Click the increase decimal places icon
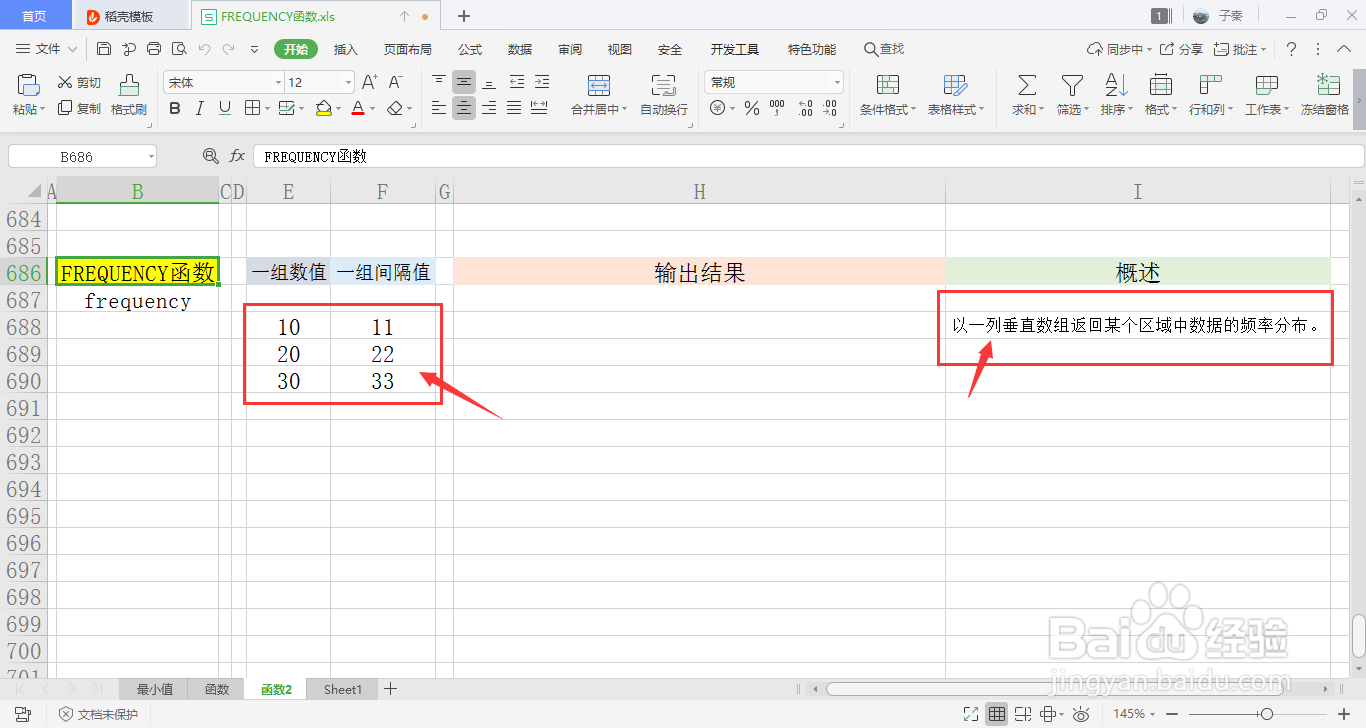The height and width of the screenshot is (728, 1366). pos(805,108)
